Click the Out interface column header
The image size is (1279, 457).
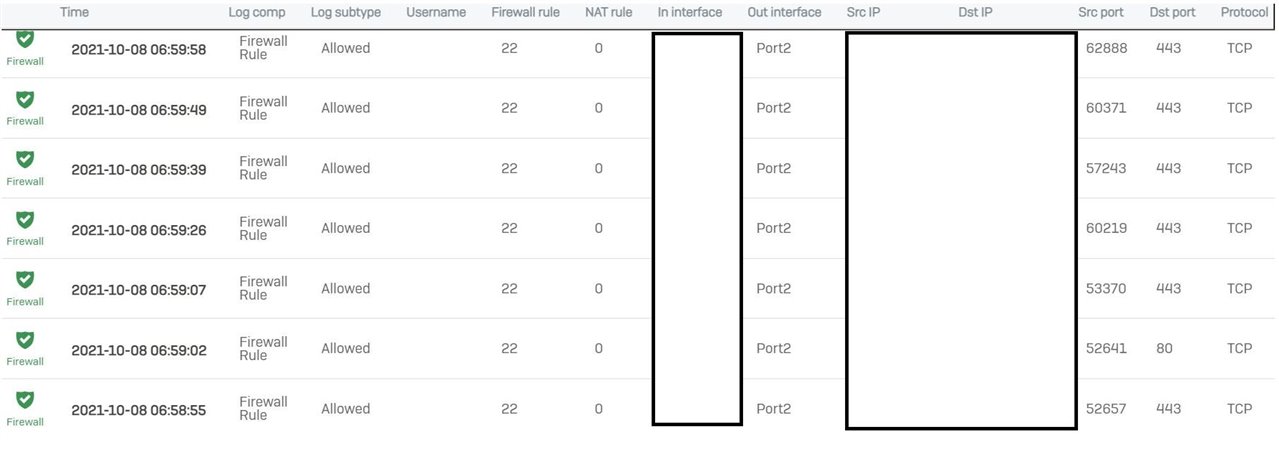tap(784, 12)
